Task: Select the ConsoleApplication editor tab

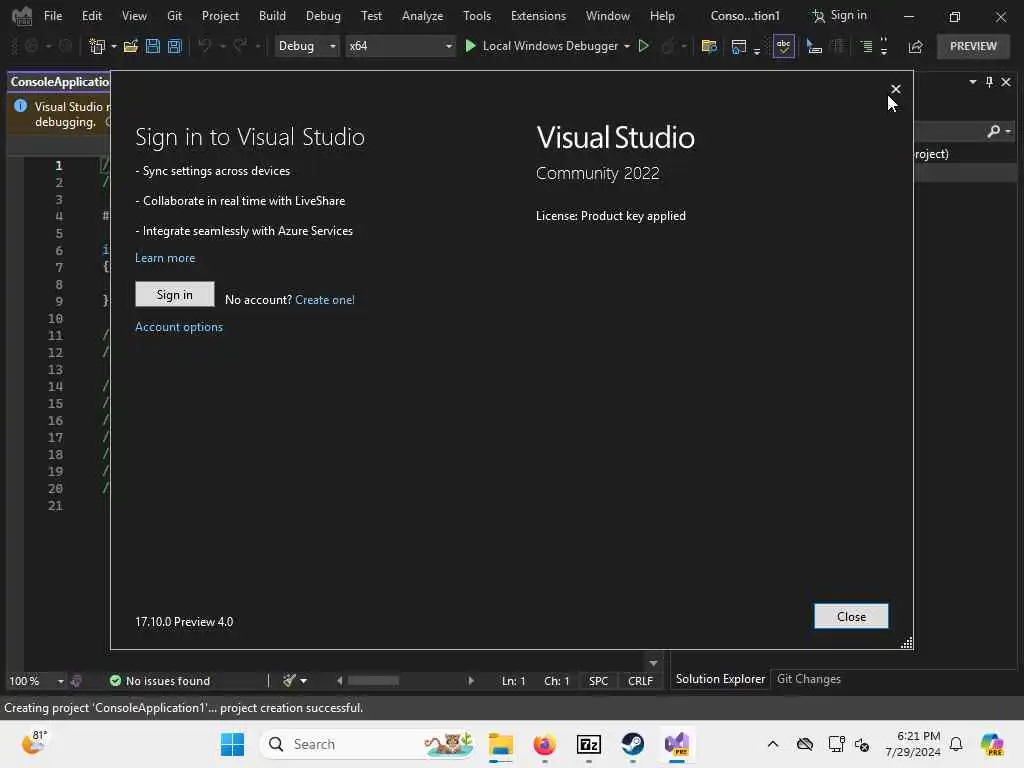Action: coord(59,82)
